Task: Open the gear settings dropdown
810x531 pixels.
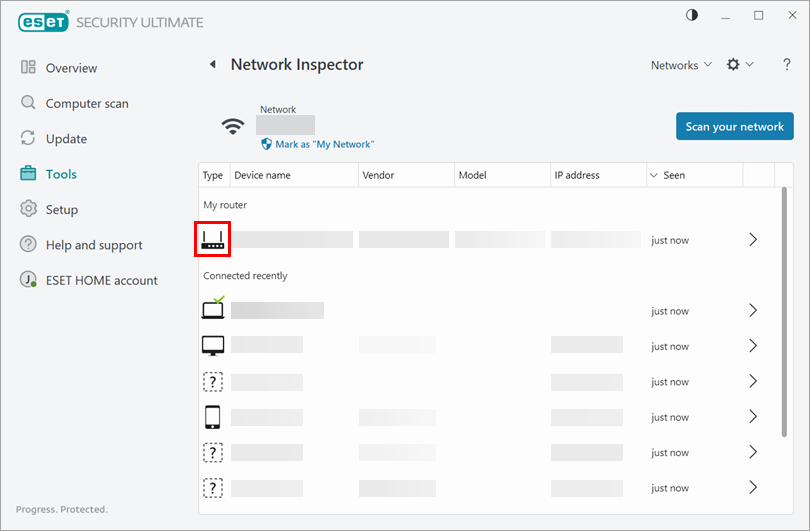Action: coord(739,65)
